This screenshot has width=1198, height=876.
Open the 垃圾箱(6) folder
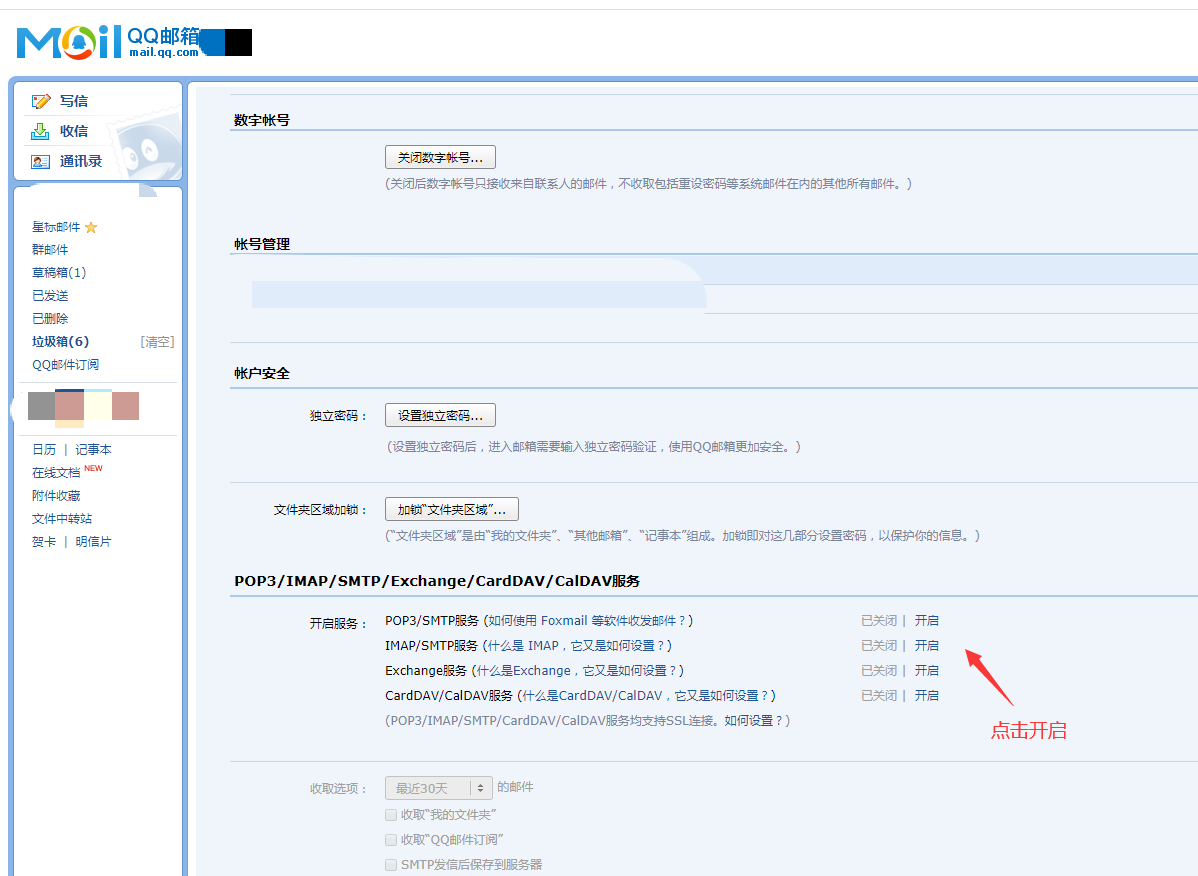(60, 342)
